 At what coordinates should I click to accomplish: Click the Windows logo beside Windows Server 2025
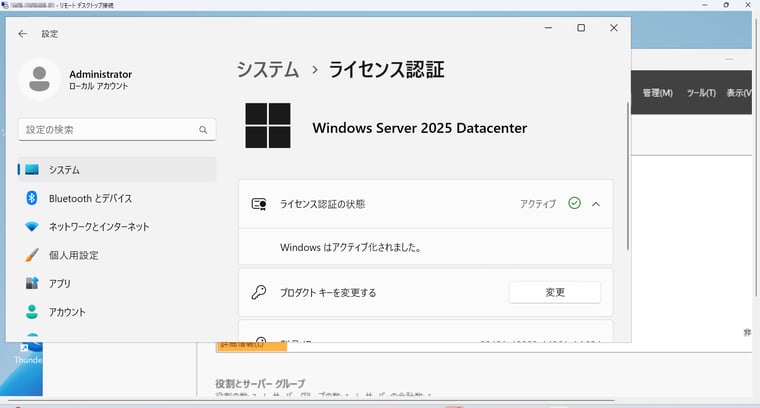pyautogui.click(x=268, y=126)
